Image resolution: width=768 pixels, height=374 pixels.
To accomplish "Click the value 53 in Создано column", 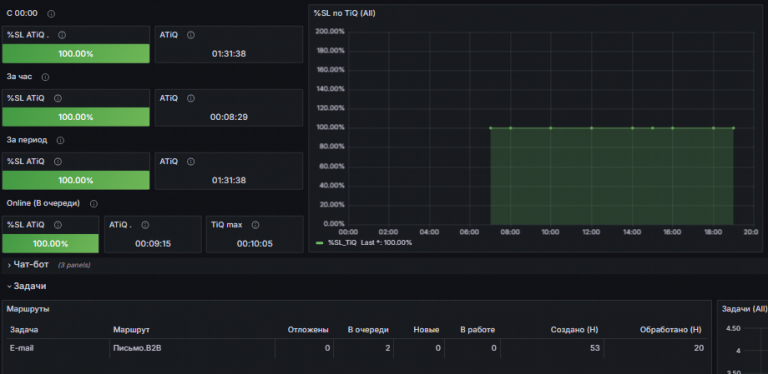I will click(596, 349).
